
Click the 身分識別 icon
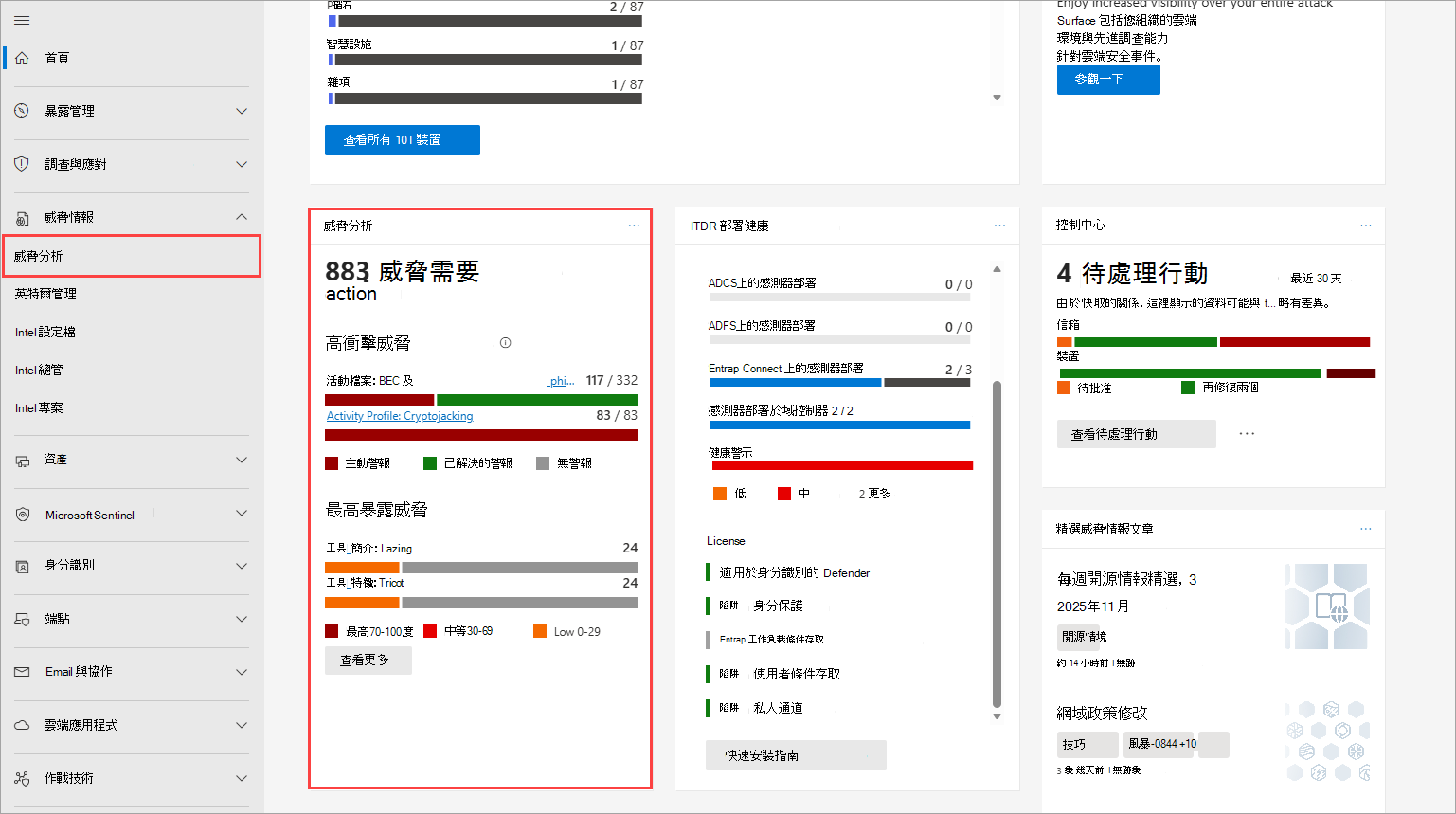pos(22,566)
